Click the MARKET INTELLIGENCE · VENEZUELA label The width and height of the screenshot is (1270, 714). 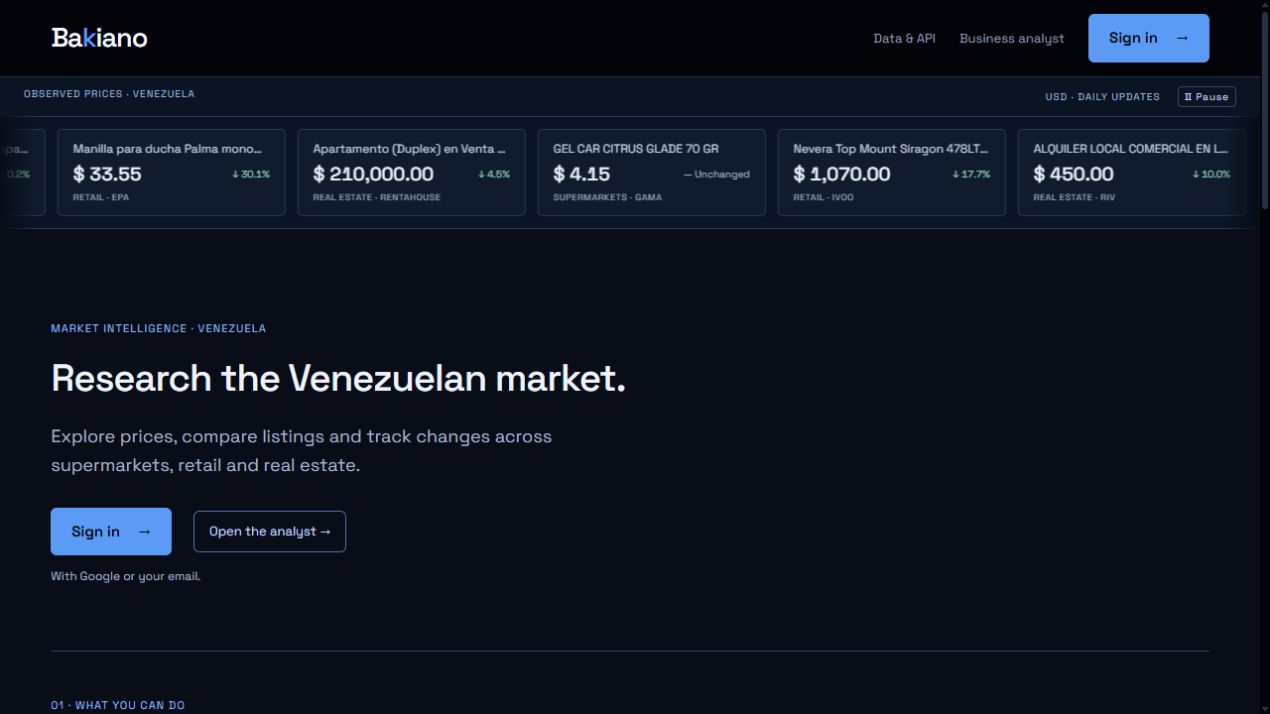click(158, 328)
